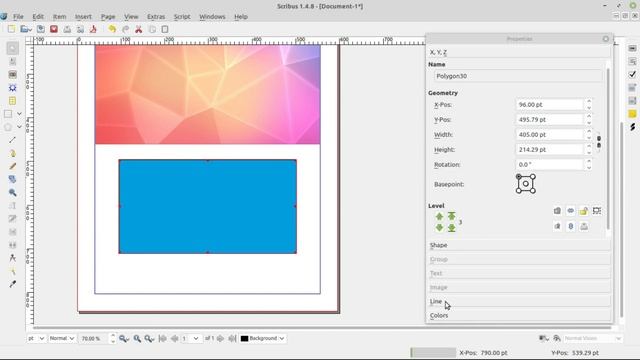
Task: Undo the last action
Action: pos(112,29)
